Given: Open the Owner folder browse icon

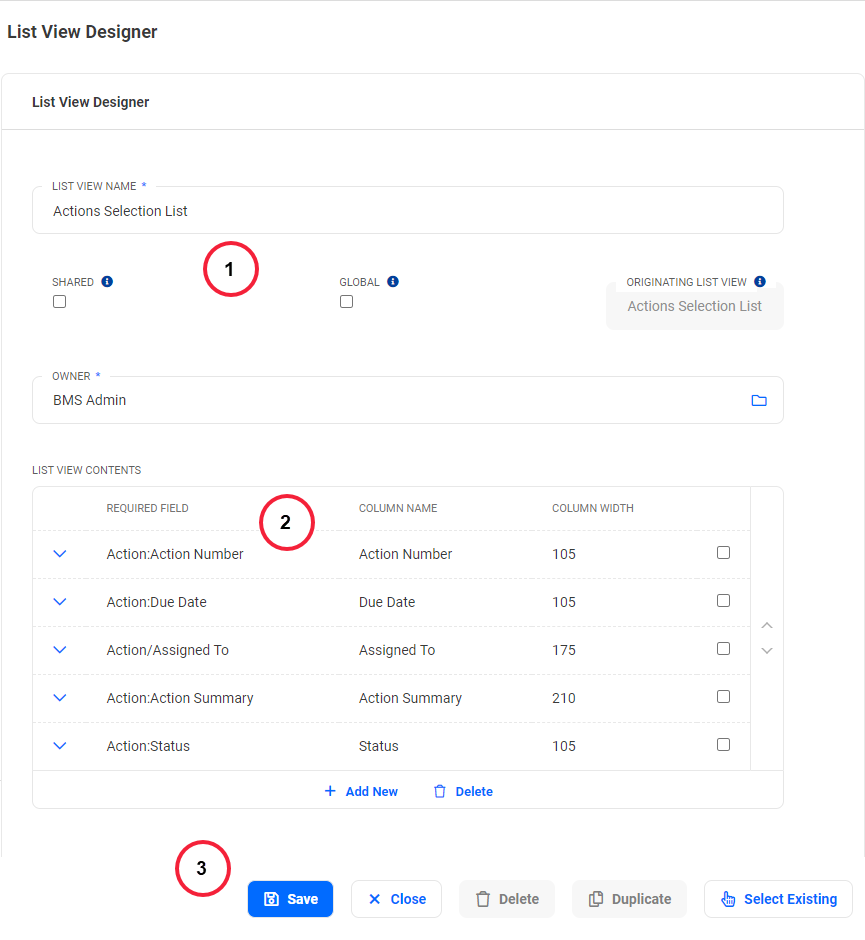Looking at the screenshot, I should (759, 400).
